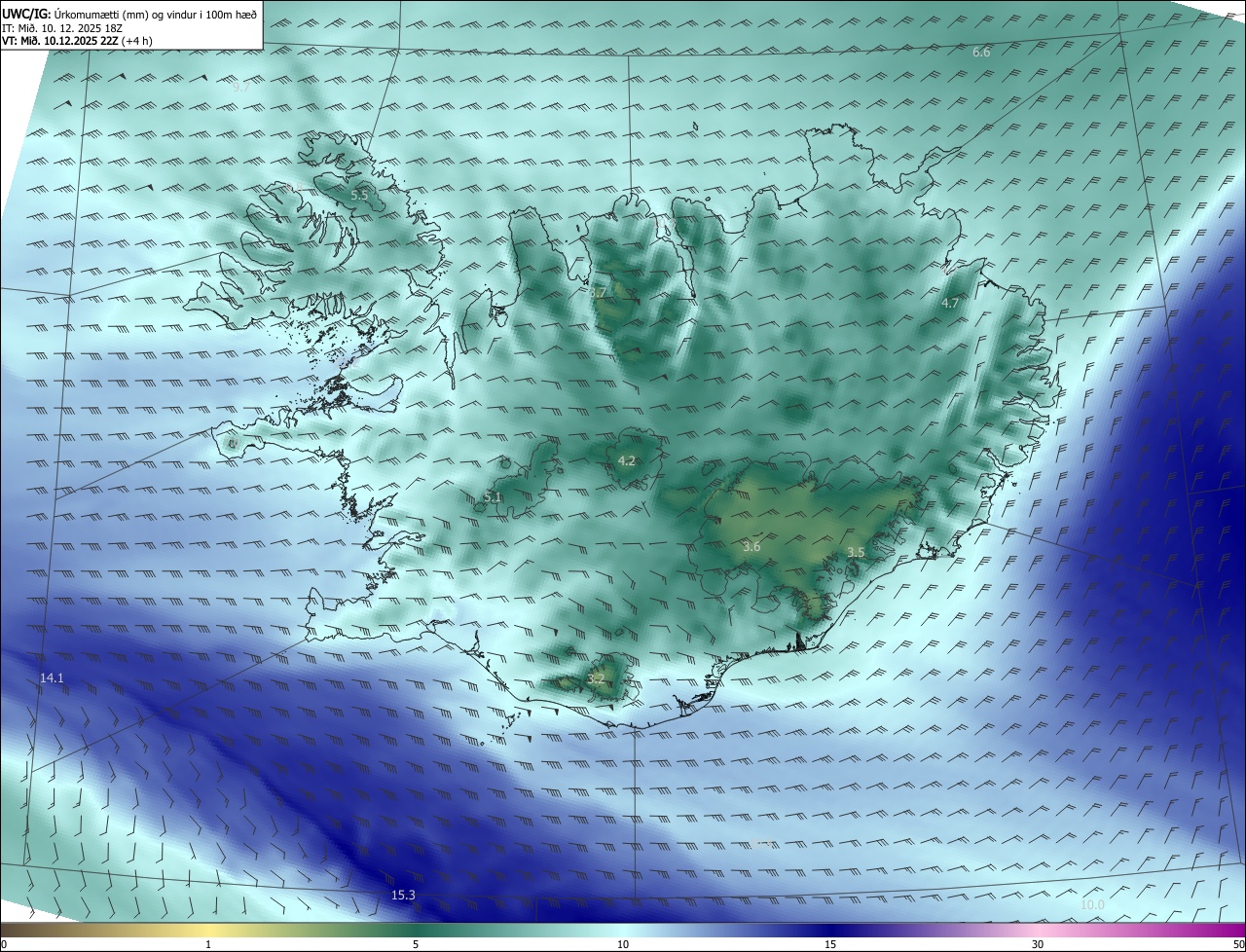Click the title line starting "UWC/IG: Úrkomumætti (mm)"
The width and height of the screenshot is (1246, 952).
point(130,14)
